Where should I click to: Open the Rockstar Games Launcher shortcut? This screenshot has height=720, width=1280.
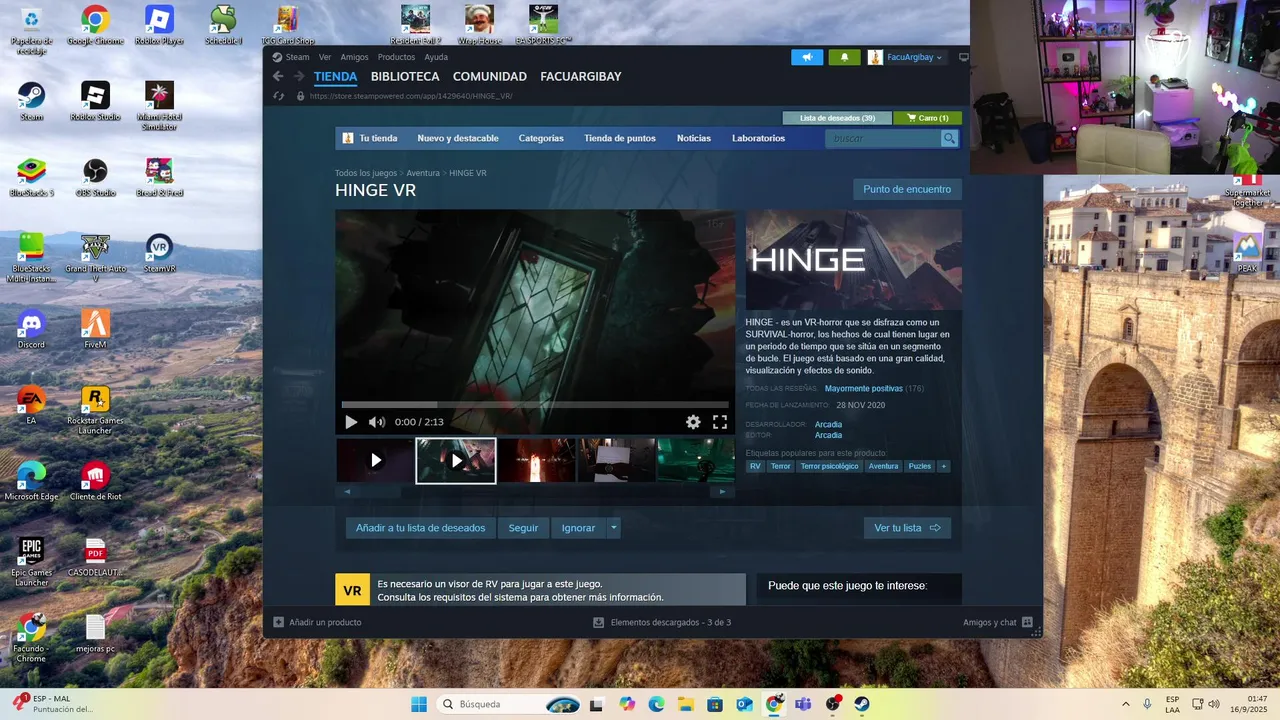pyautogui.click(x=95, y=410)
